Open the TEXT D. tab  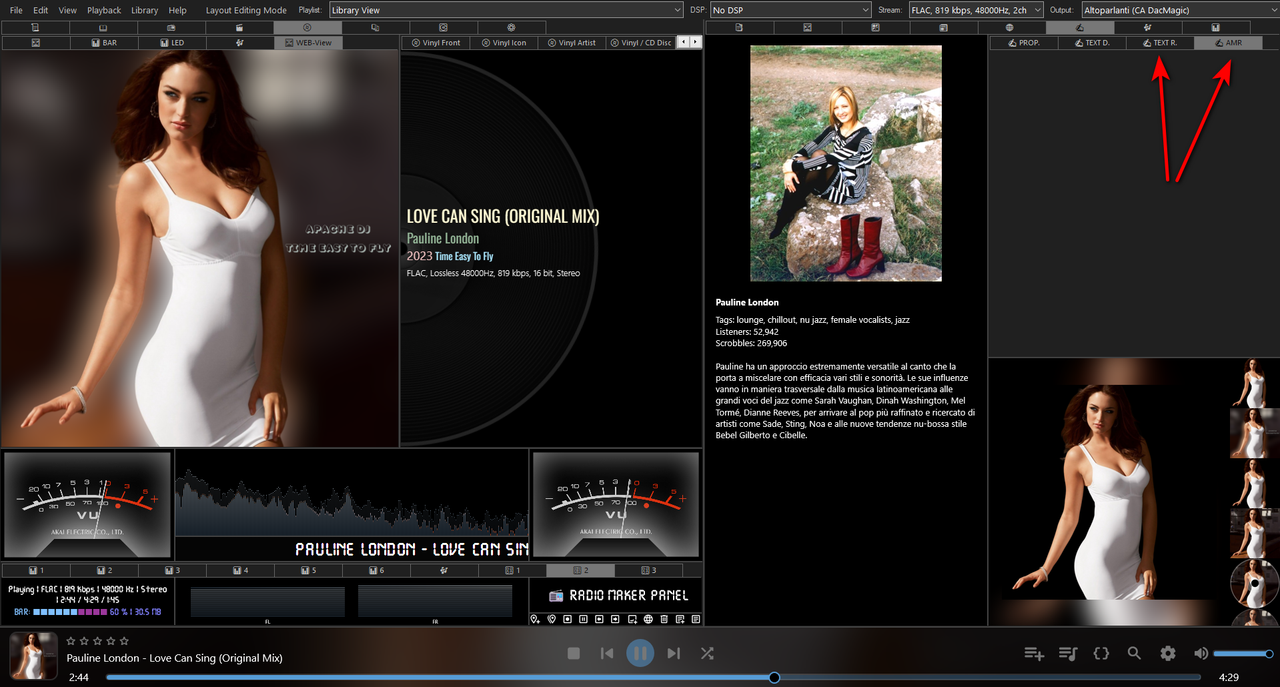pyautogui.click(x=1092, y=43)
